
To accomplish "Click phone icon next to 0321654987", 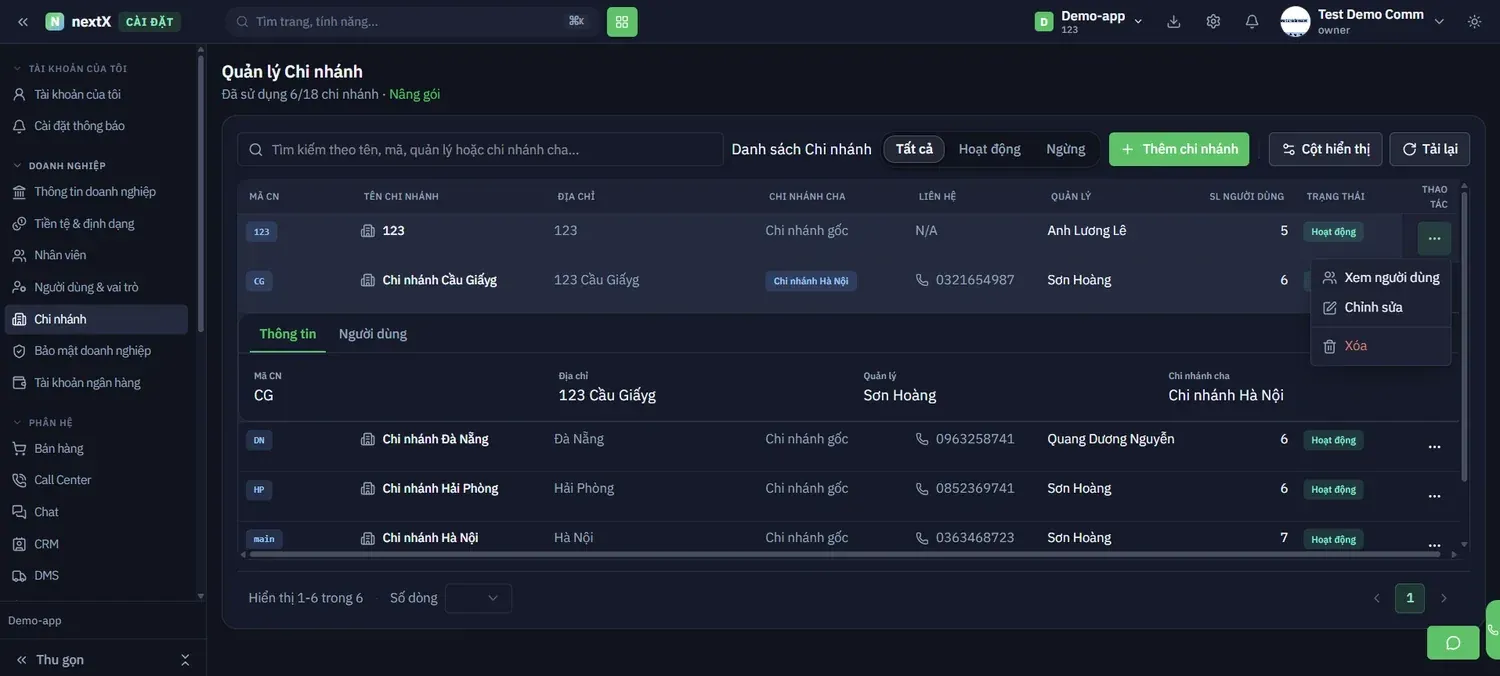I will click(x=922, y=280).
